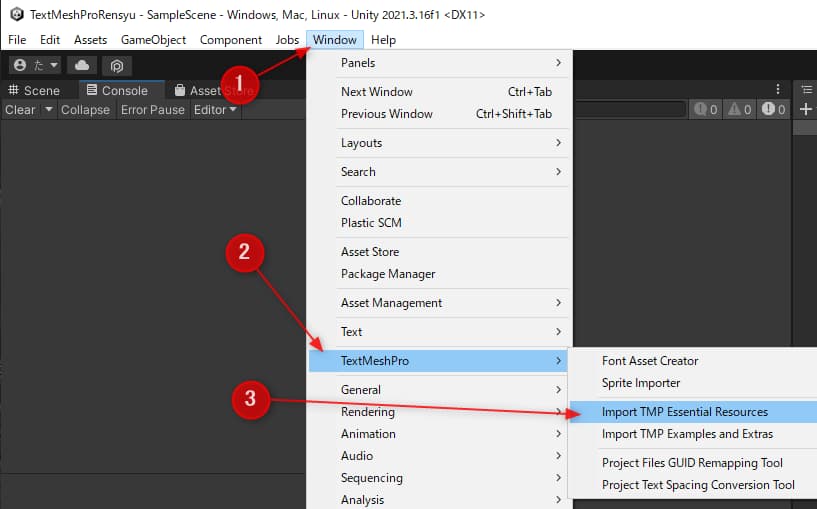Click the cloud services icon
Screen dimensions: 817x509
pyautogui.click(x=82, y=65)
